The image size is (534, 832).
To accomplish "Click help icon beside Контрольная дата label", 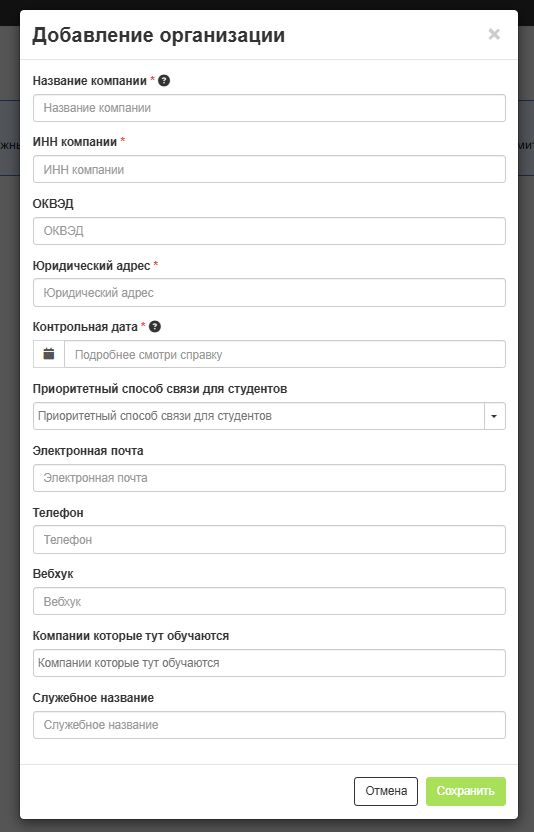I will pos(154,327).
